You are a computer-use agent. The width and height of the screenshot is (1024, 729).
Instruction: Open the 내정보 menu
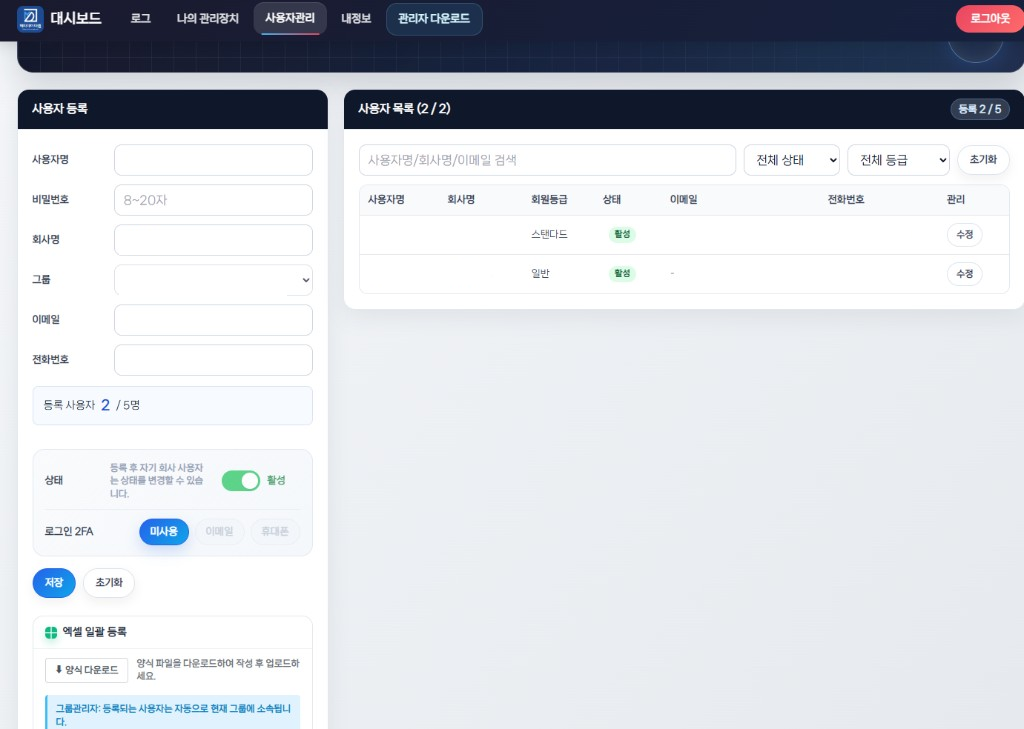click(356, 18)
